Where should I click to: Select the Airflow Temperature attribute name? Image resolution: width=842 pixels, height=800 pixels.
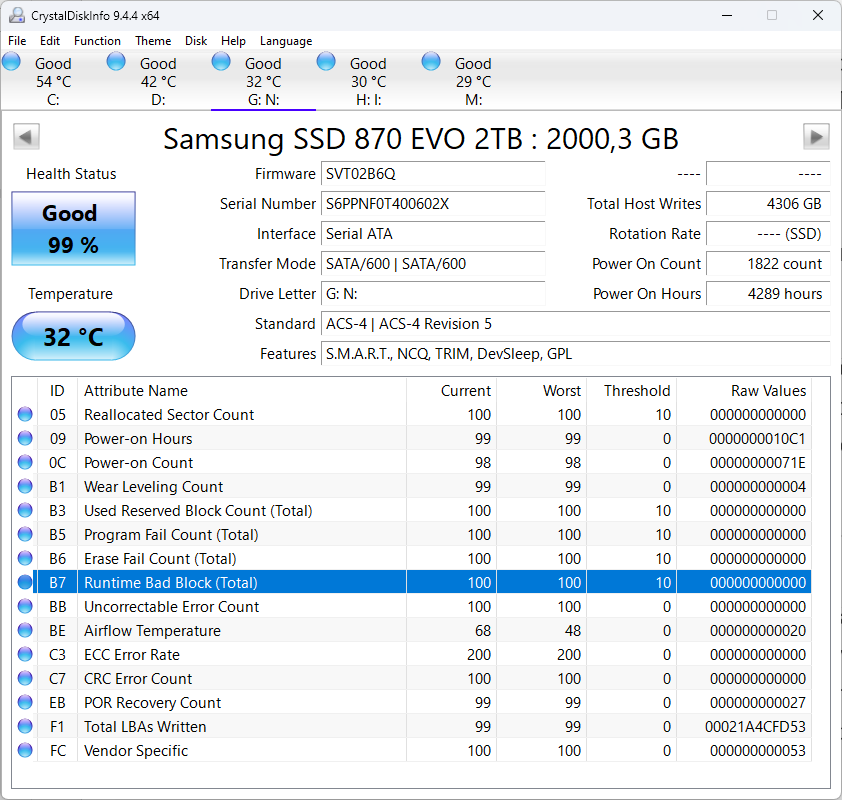[x=153, y=630]
